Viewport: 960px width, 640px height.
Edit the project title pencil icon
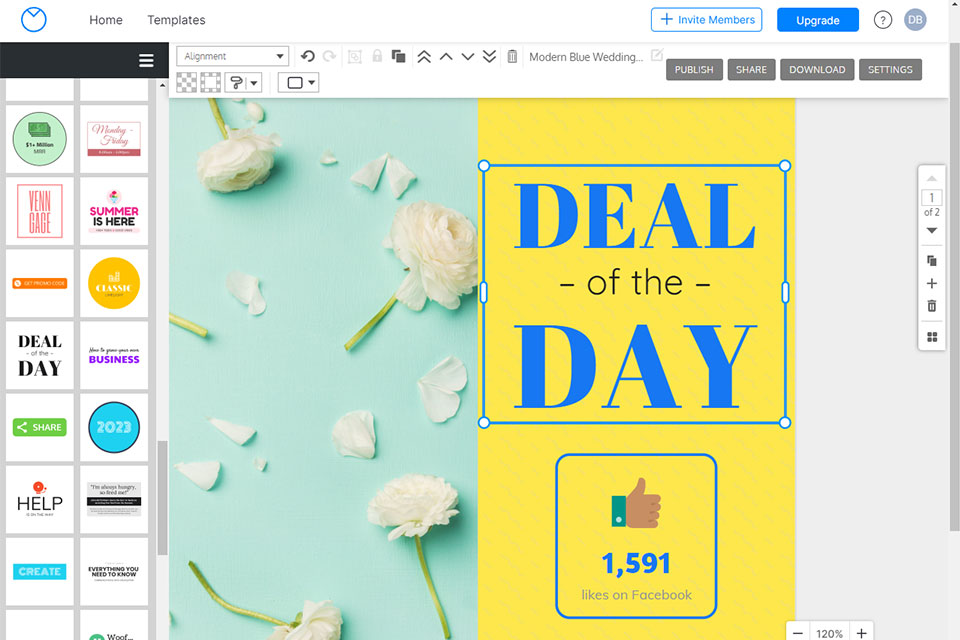coord(656,55)
